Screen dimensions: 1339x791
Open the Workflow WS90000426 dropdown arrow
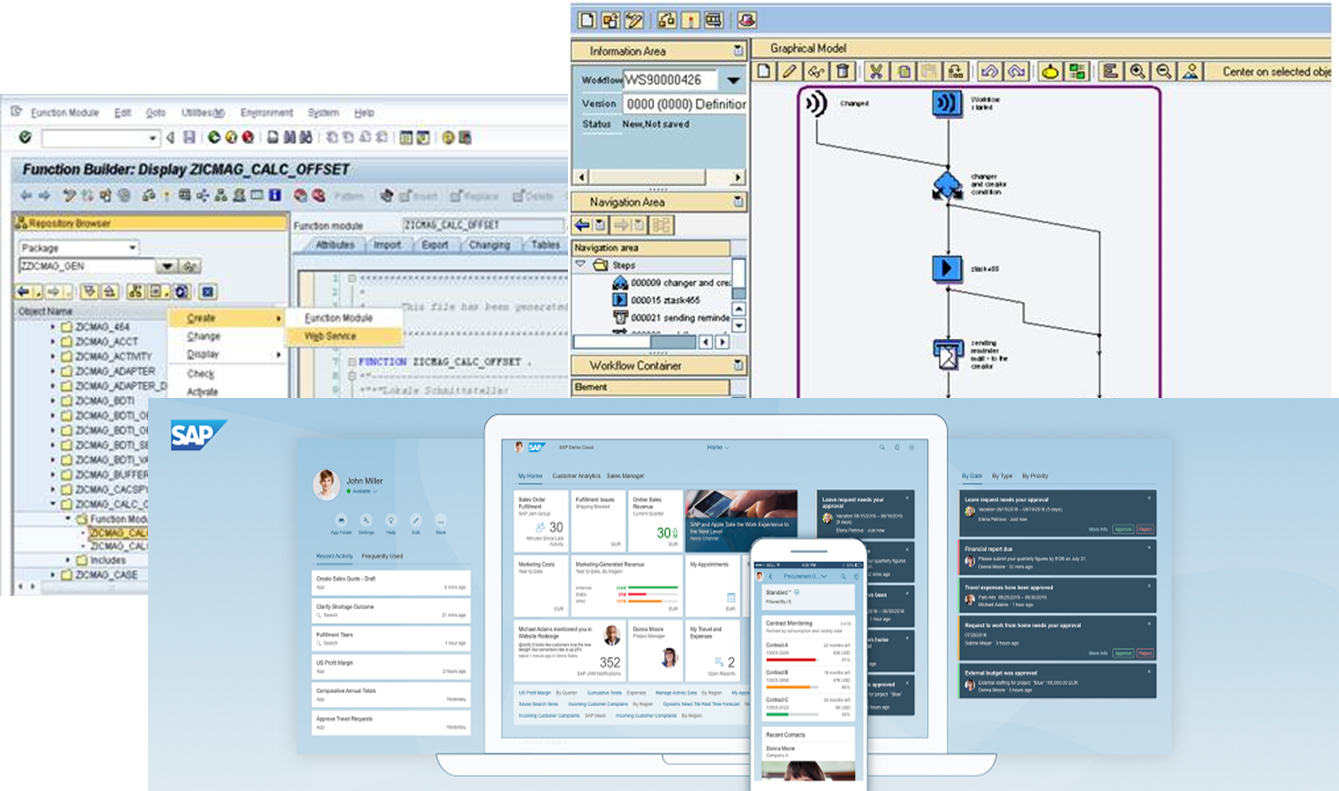click(x=735, y=79)
